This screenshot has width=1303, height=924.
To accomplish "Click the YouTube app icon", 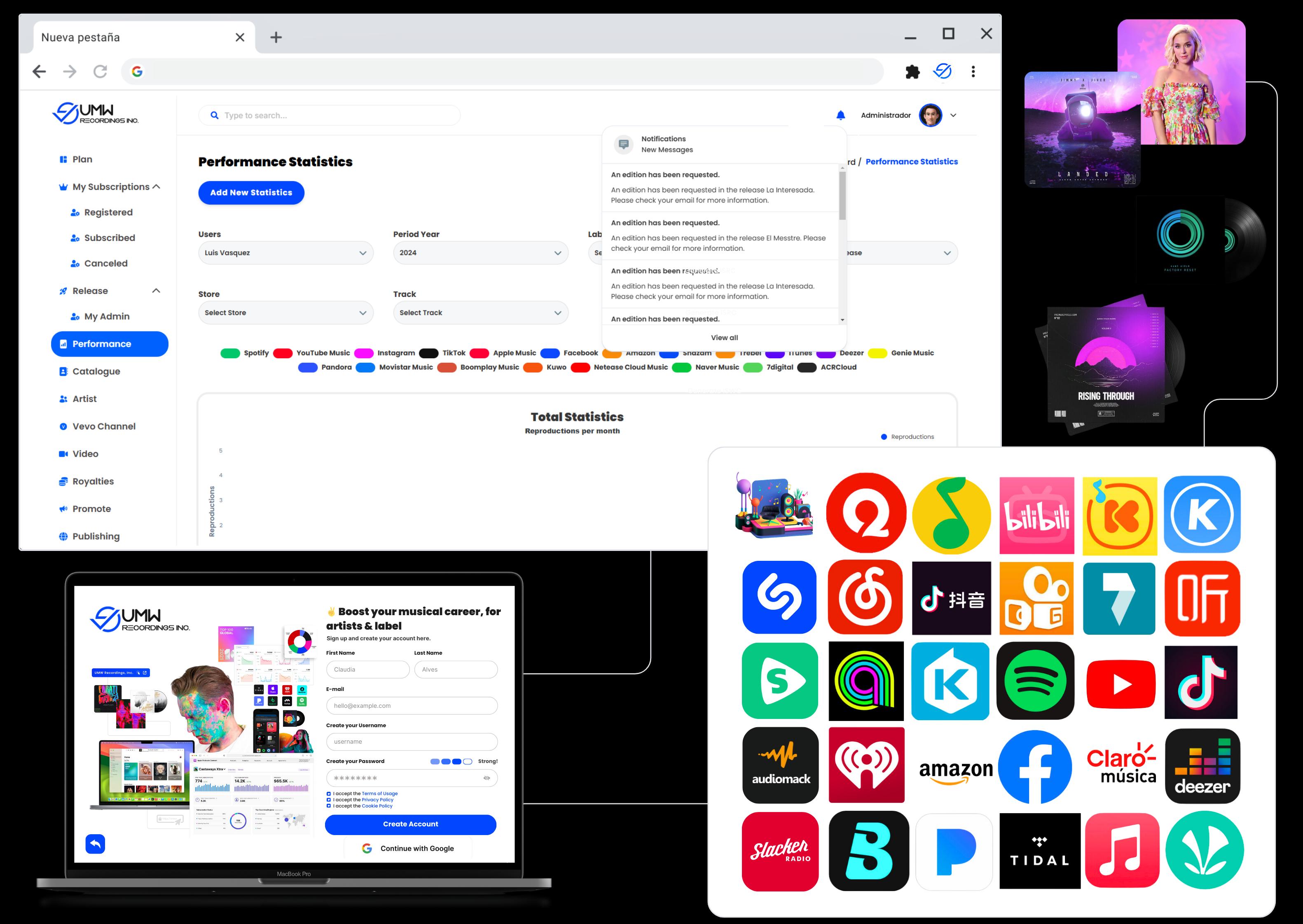I will pos(1121,684).
